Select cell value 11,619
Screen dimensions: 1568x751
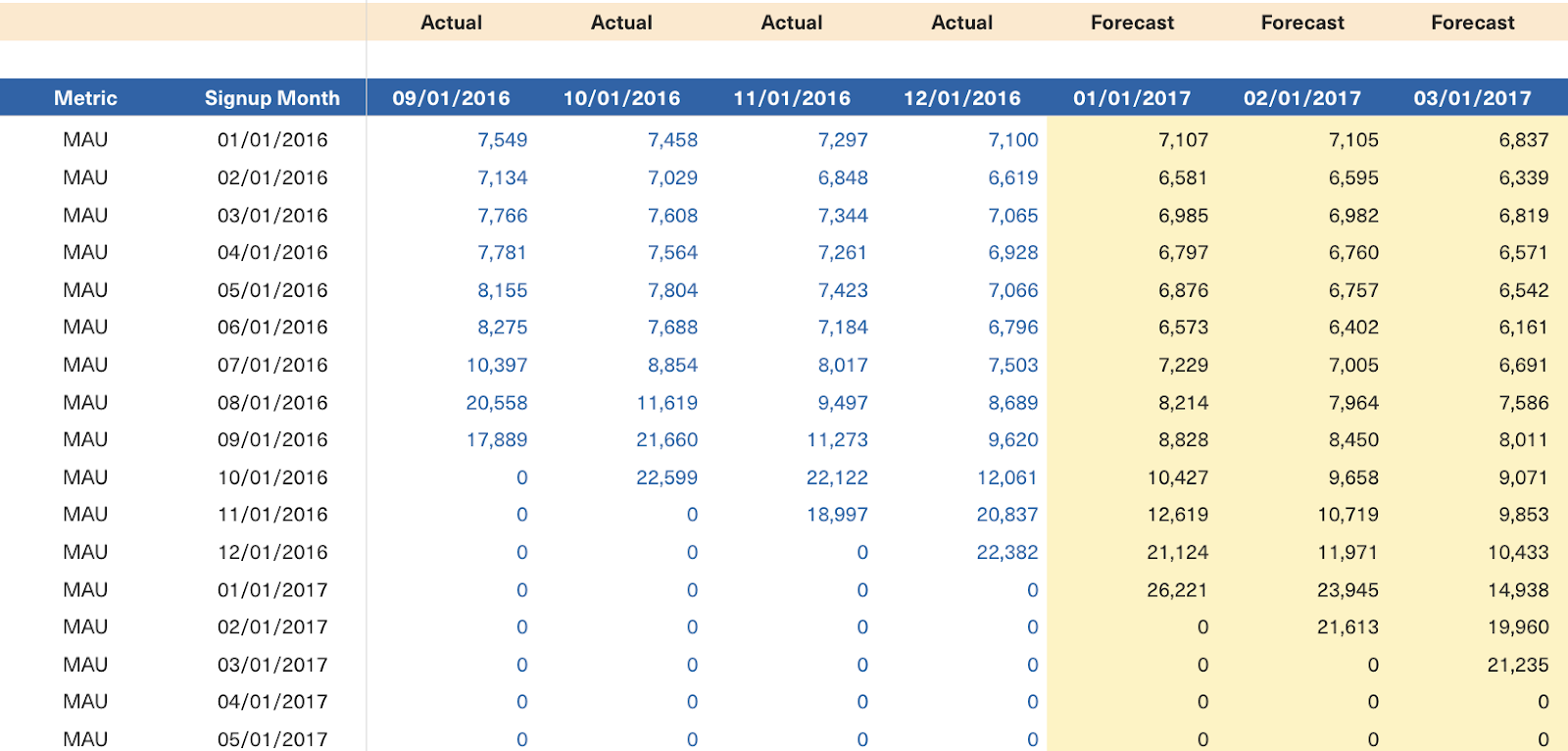[x=667, y=403]
